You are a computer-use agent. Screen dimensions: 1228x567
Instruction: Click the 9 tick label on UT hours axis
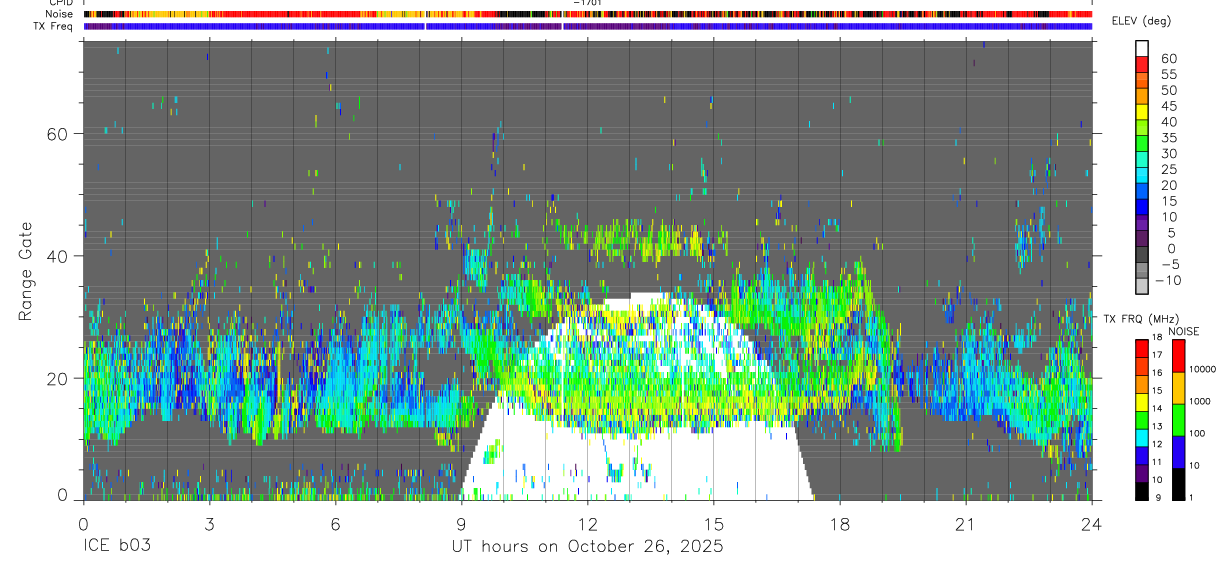coord(461,524)
